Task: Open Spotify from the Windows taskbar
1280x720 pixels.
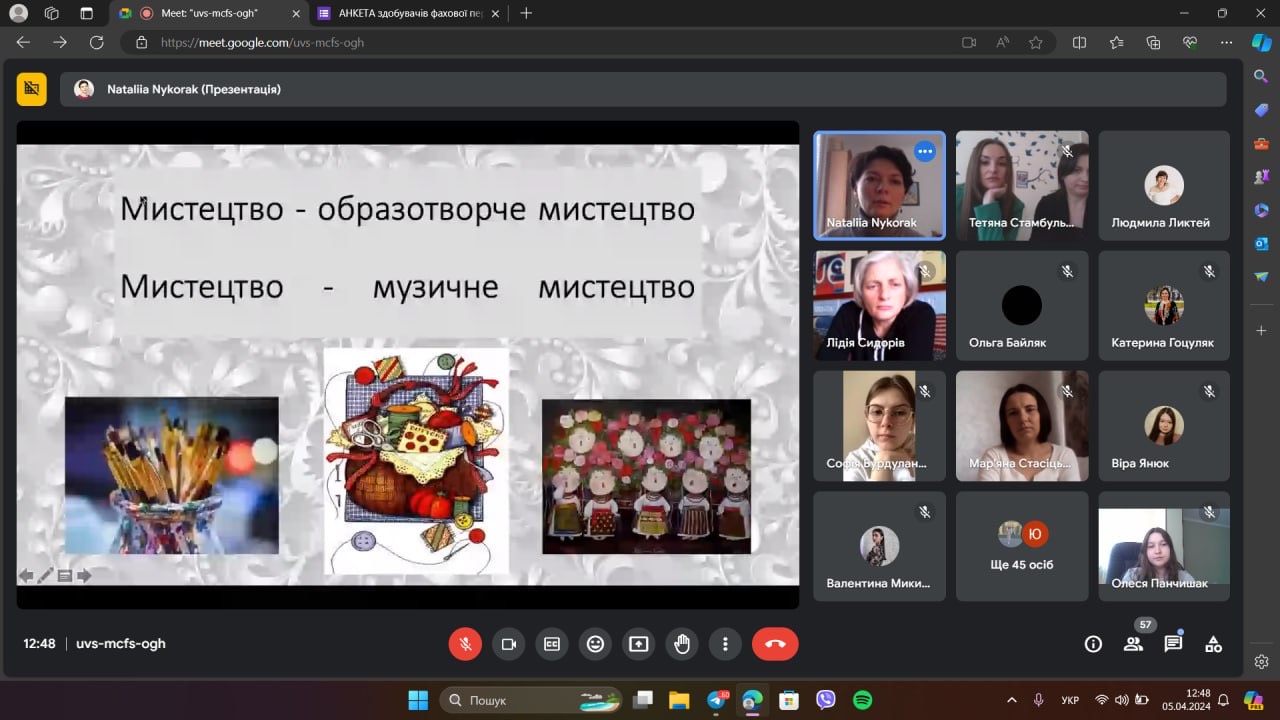Action: (862, 700)
